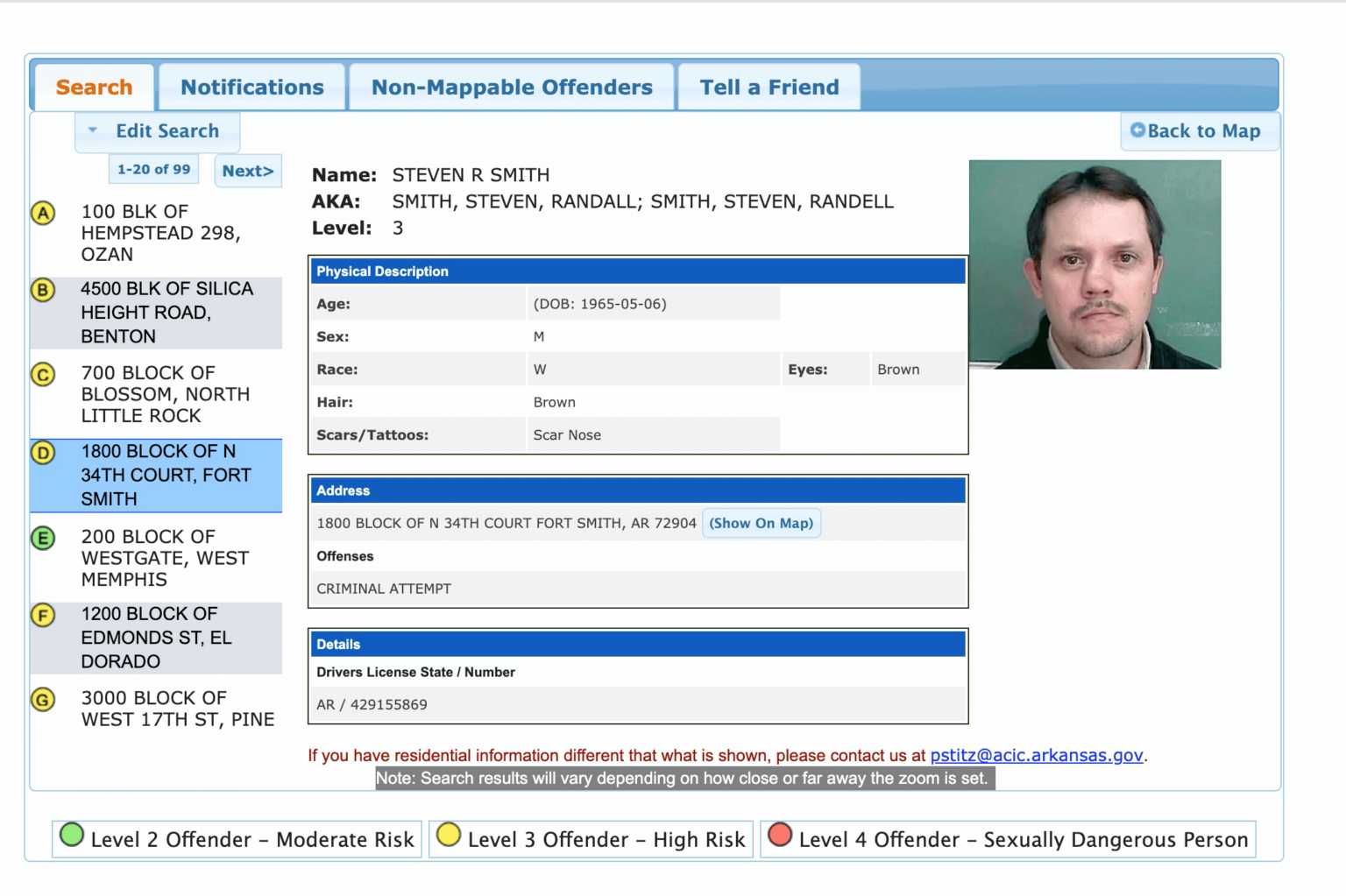Viewport: 1346px width, 896px height.
Task: Click the red Level 4 Offender legend circle
Action: tap(780, 836)
